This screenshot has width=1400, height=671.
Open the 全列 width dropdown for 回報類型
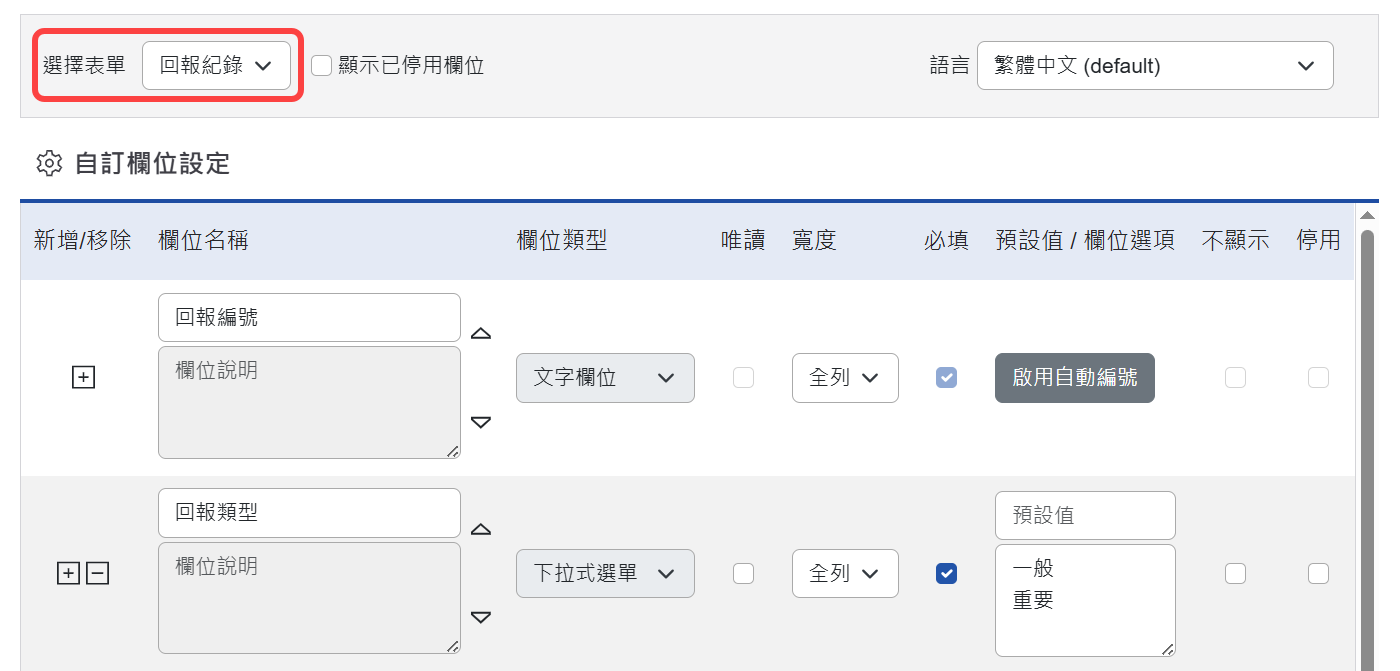(845, 573)
